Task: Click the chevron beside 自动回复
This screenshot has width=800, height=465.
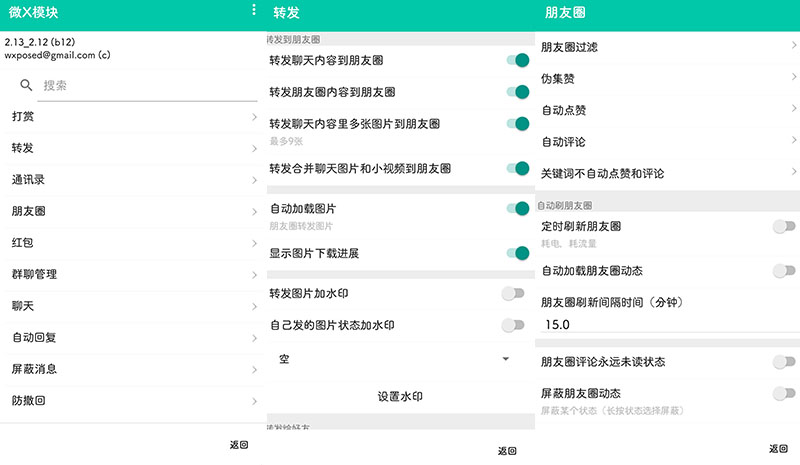Action: [255, 338]
